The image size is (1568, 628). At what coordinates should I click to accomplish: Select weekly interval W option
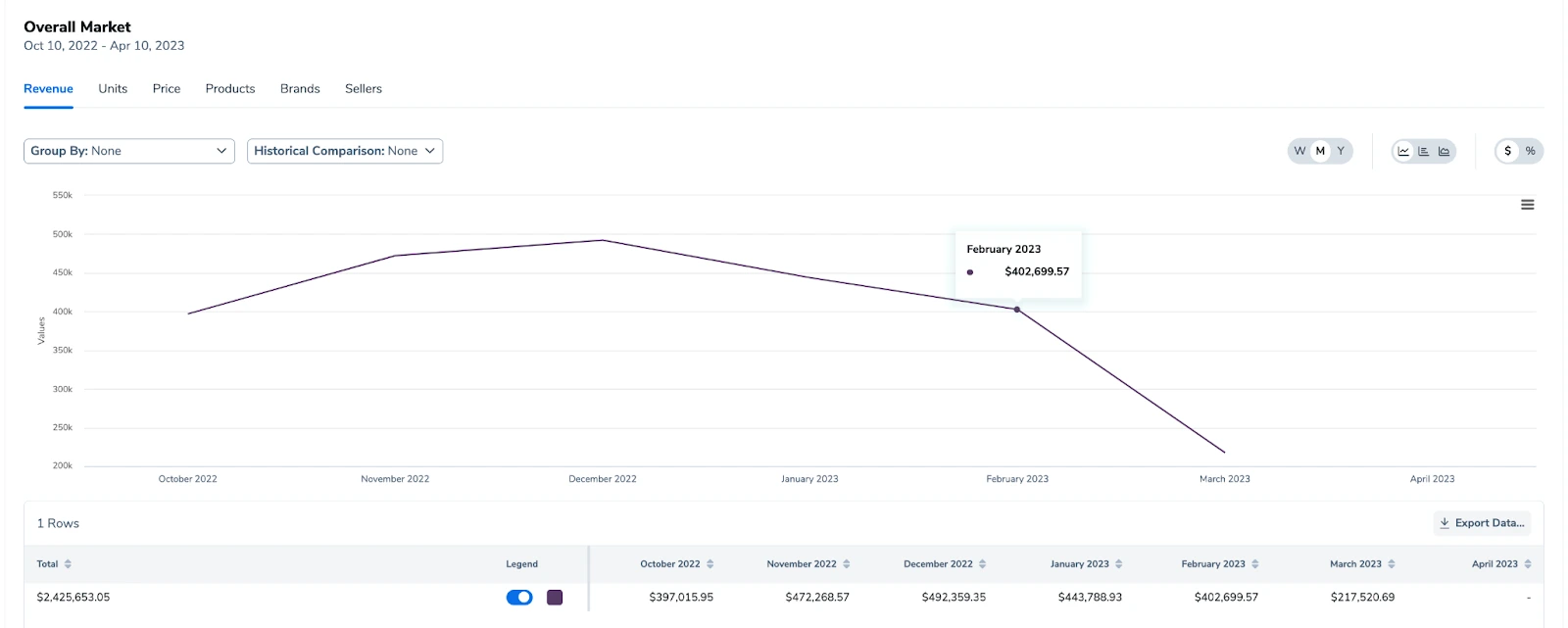tap(1299, 151)
